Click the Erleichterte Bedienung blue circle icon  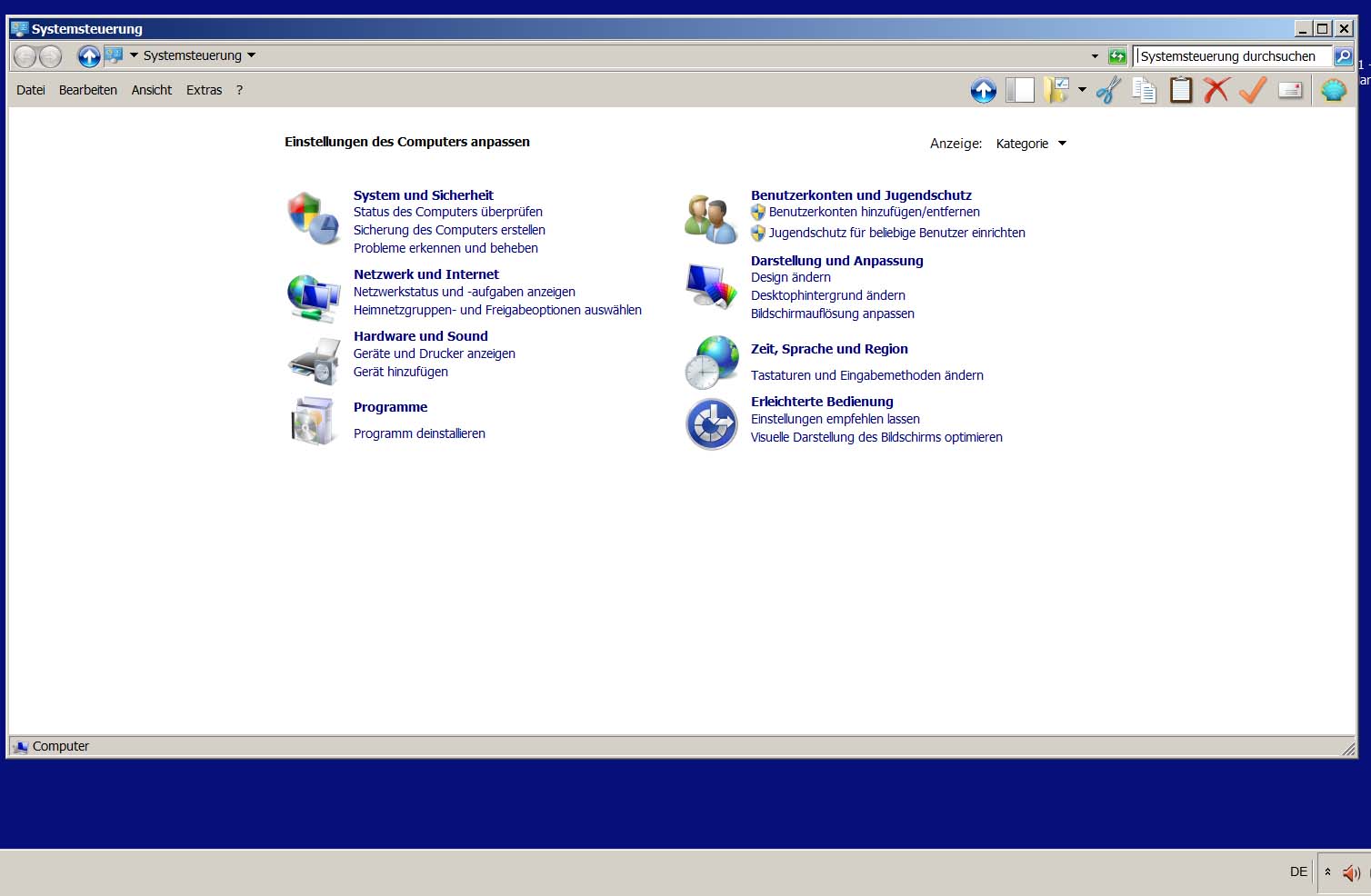coord(711,424)
